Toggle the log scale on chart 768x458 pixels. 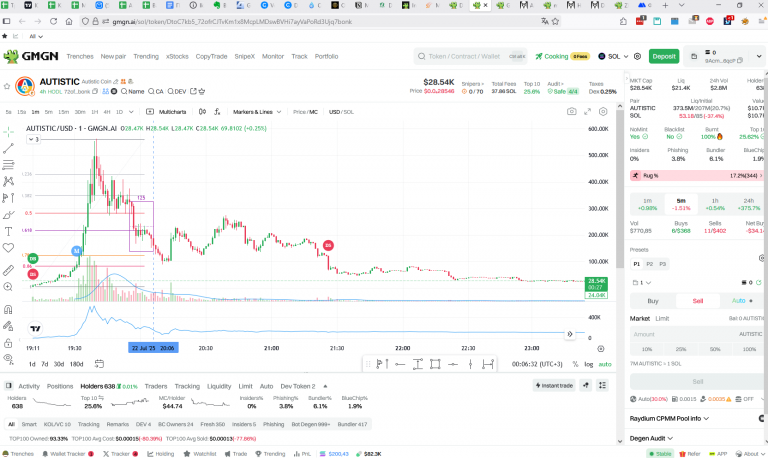(x=589, y=364)
